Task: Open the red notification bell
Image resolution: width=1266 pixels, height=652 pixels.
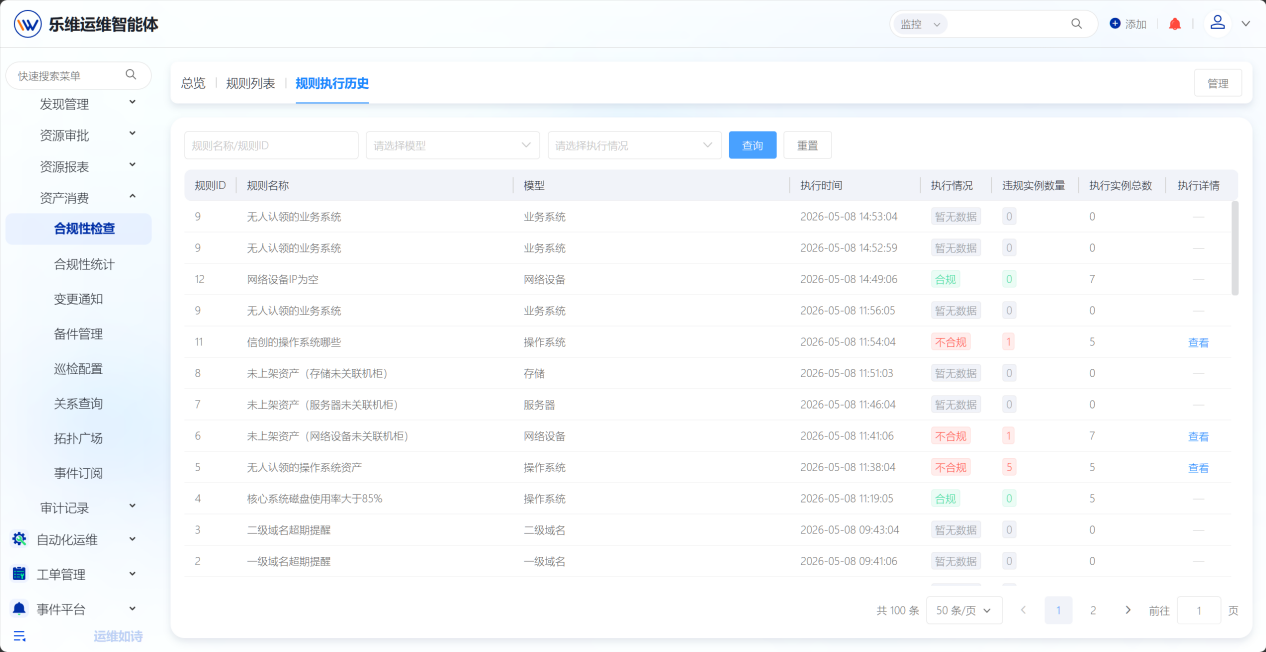Action: pos(1175,24)
